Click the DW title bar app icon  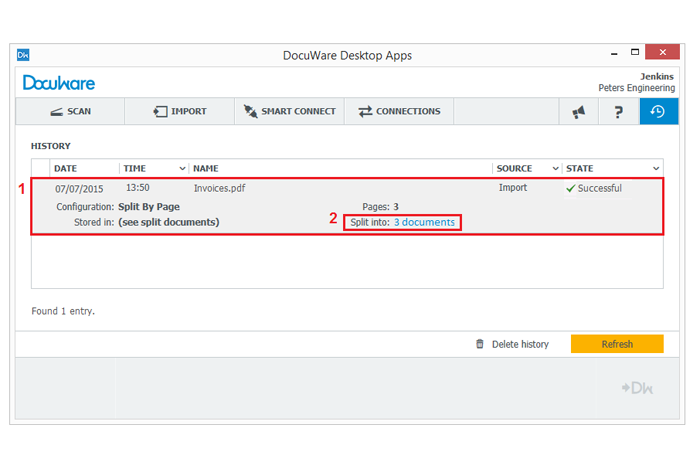[x=25, y=55]
